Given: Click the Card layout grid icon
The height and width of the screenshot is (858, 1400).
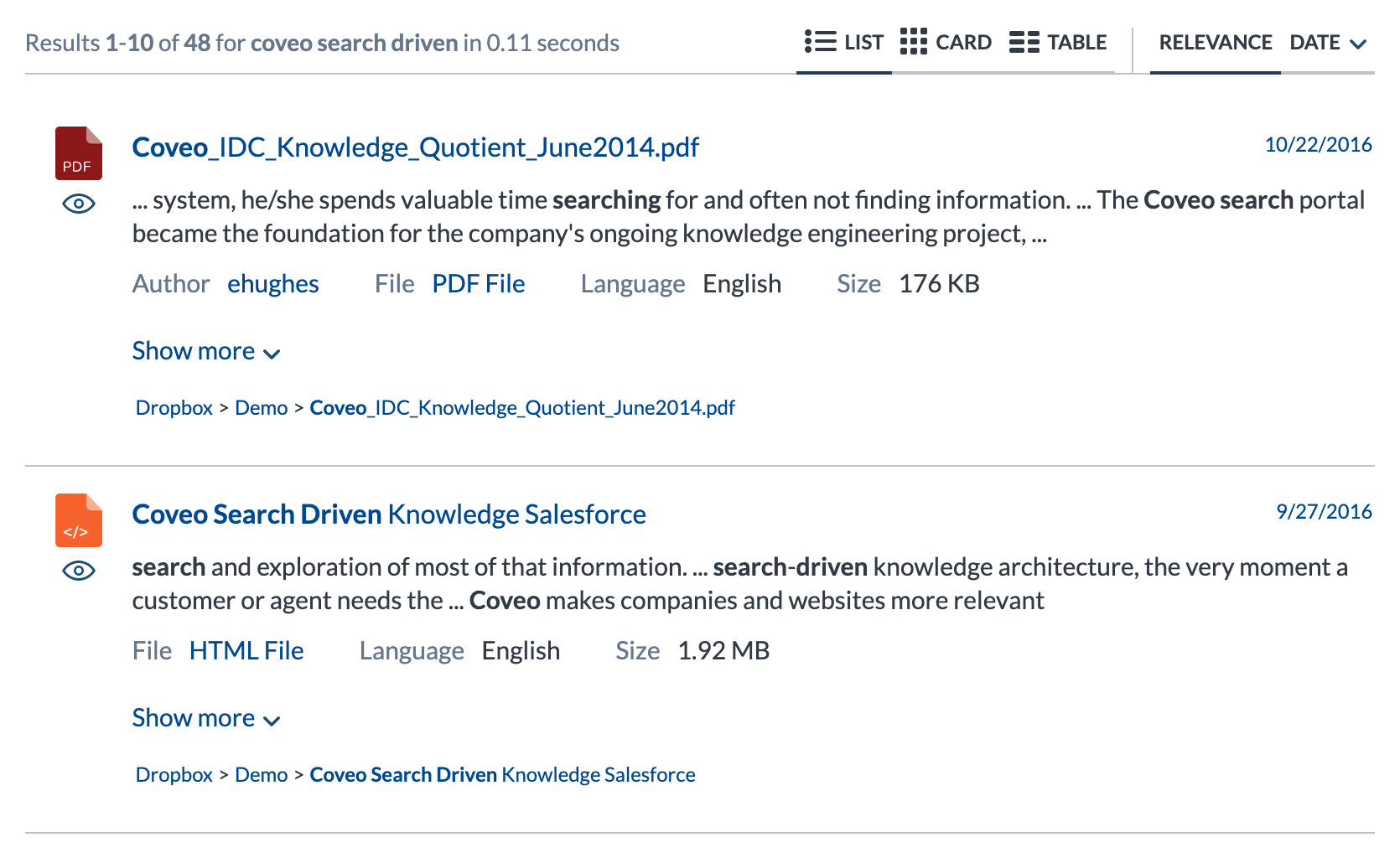Looking at the screenshot, I should (913, 42).
